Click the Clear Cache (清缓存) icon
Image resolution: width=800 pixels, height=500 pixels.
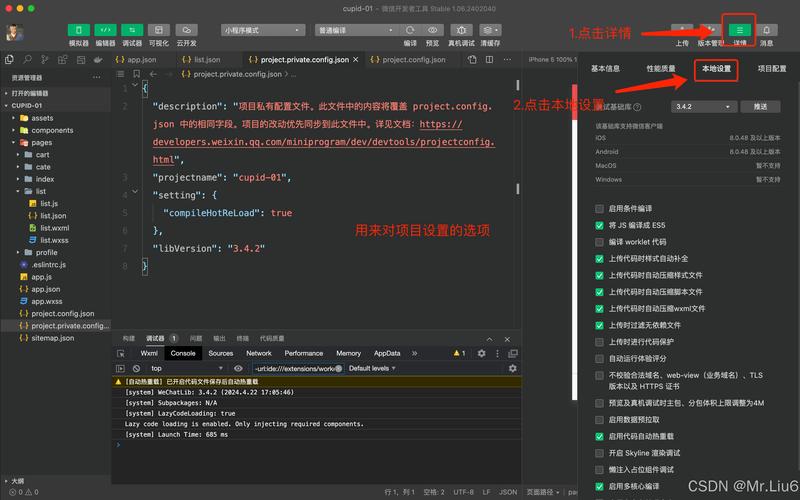pyautogui.click(x=490, y=30)
